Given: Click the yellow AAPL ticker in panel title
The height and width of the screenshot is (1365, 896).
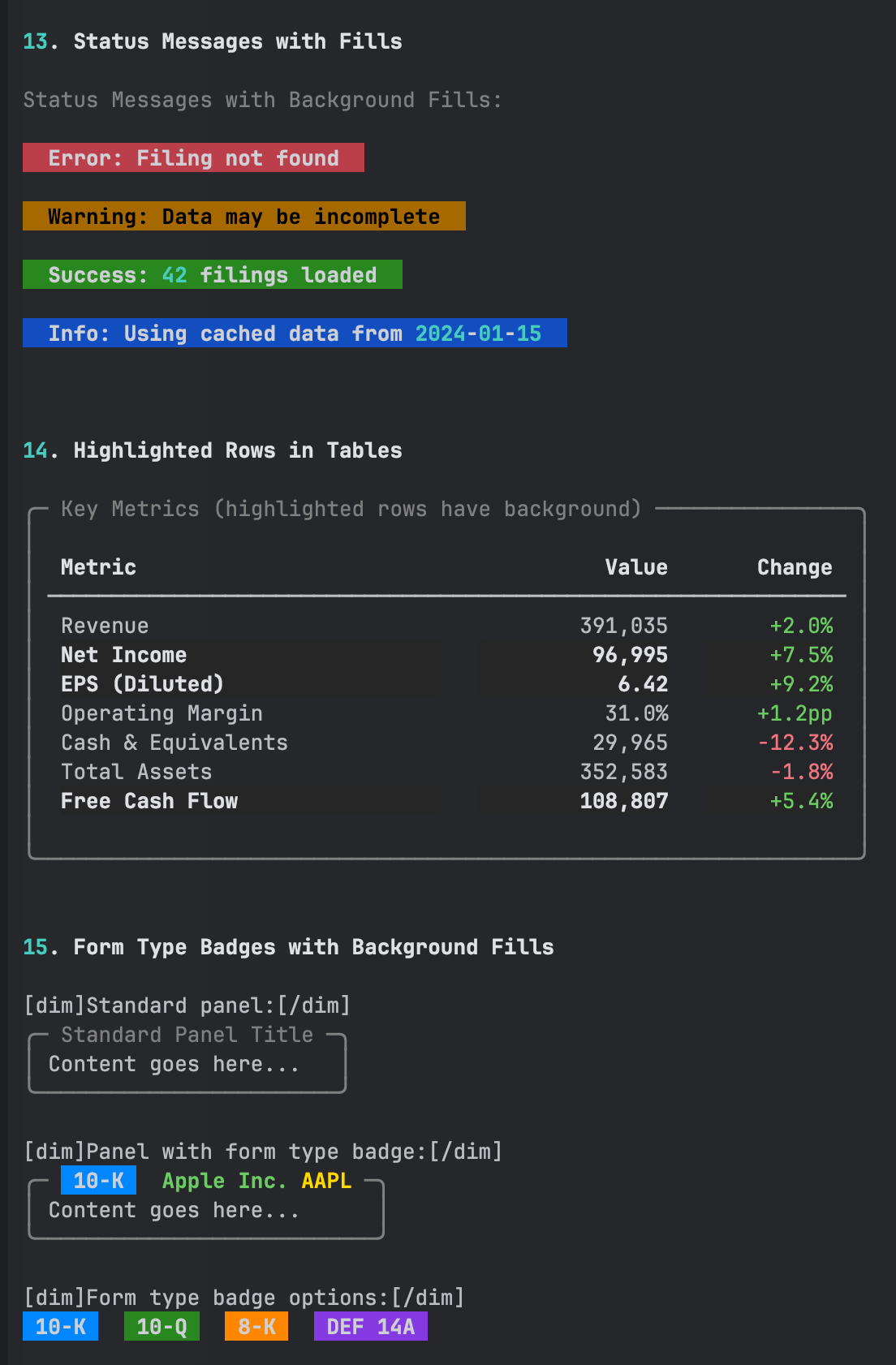Looking at the screenshot, I should pyautogui.click(x=326, y=1181).
